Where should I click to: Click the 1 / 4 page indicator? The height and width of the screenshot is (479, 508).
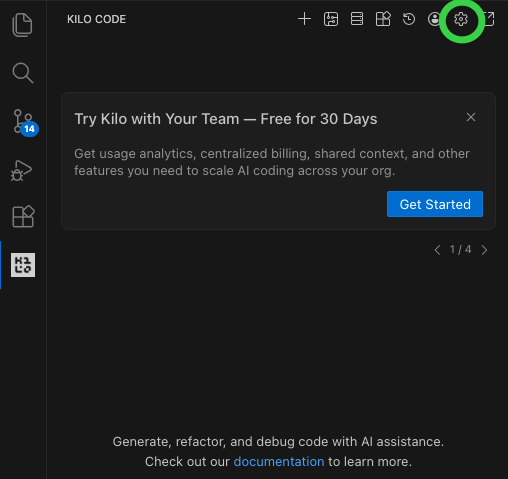pos(460,249)
